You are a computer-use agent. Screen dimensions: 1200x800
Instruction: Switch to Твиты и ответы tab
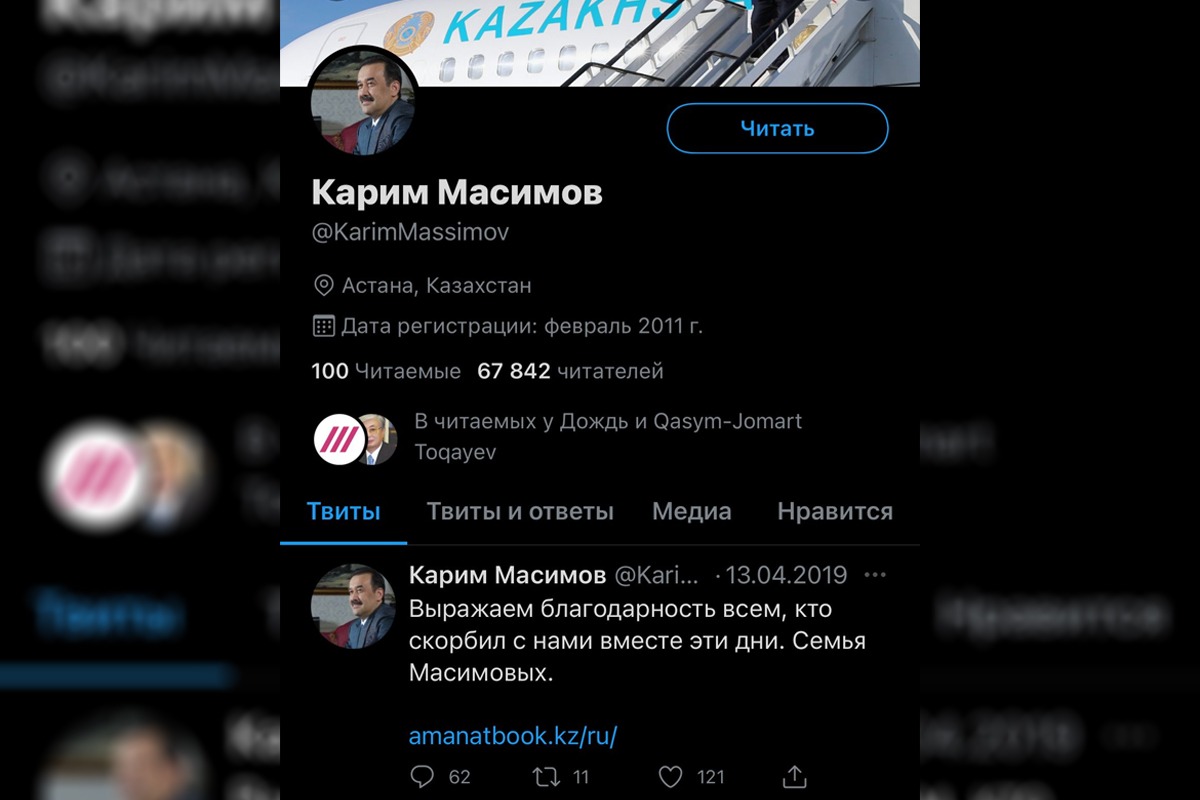click(x=520, y=512)
